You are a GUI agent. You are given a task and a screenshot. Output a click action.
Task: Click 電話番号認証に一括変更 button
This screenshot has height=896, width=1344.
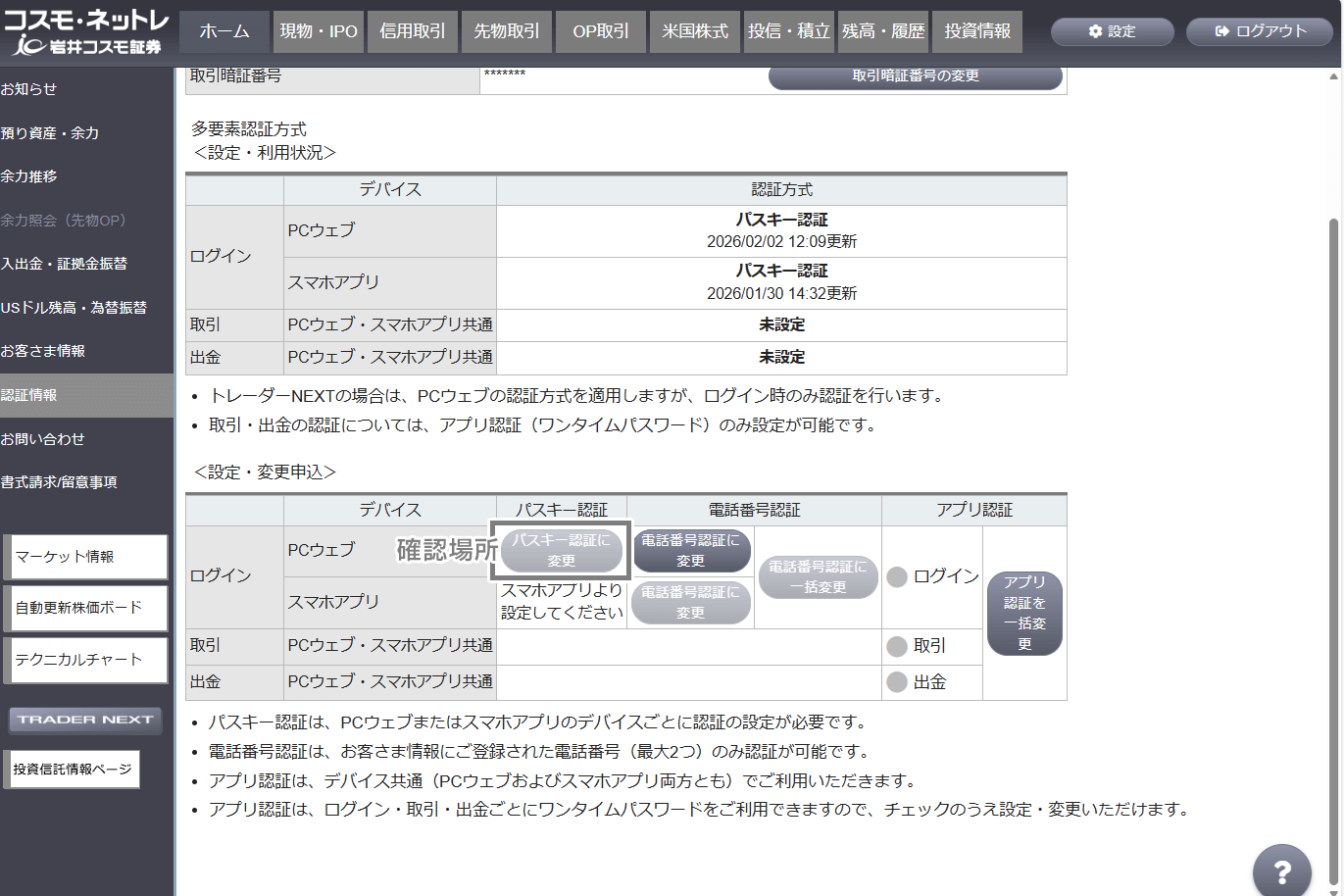818,576
